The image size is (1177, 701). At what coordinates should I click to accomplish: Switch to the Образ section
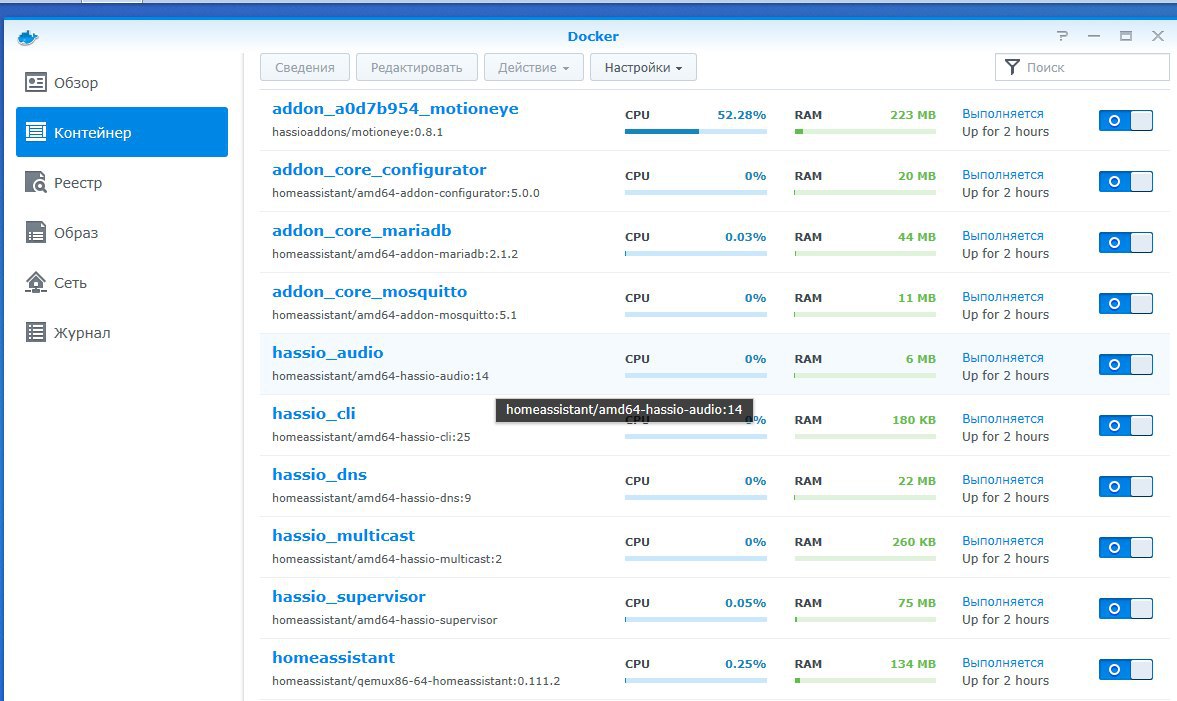point(122,232)
